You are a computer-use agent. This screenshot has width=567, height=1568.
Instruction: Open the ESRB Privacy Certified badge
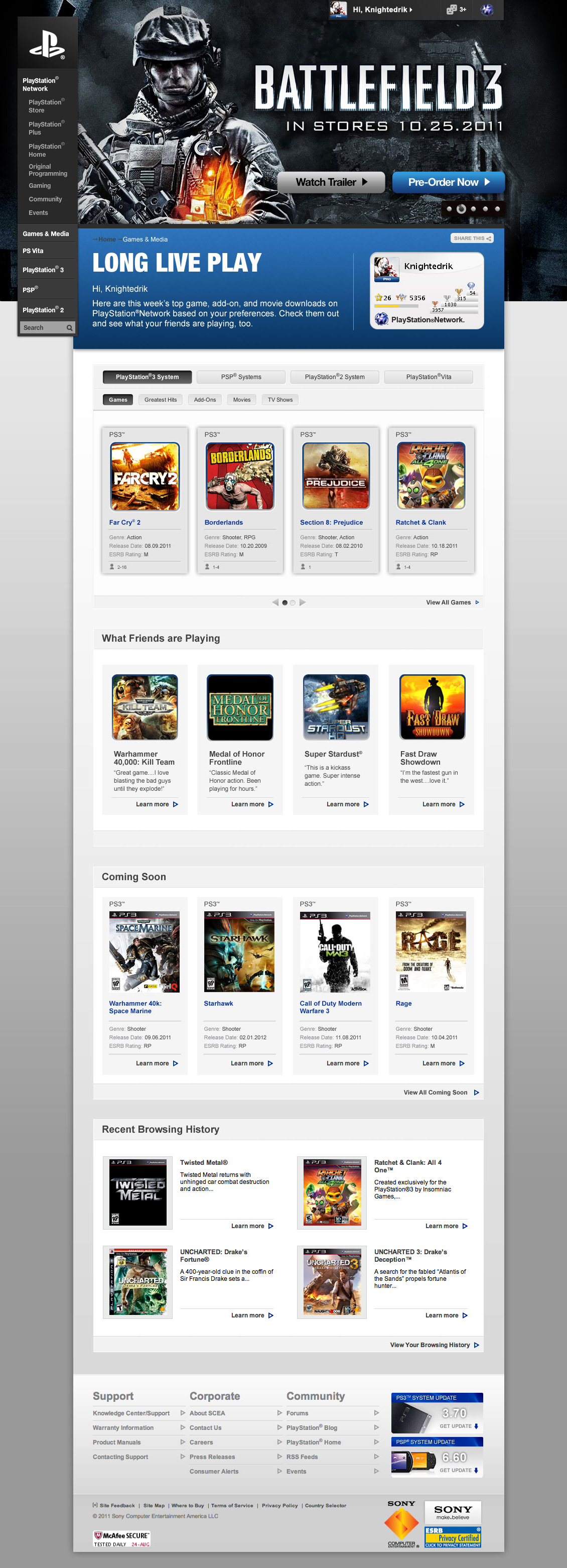453,1537
